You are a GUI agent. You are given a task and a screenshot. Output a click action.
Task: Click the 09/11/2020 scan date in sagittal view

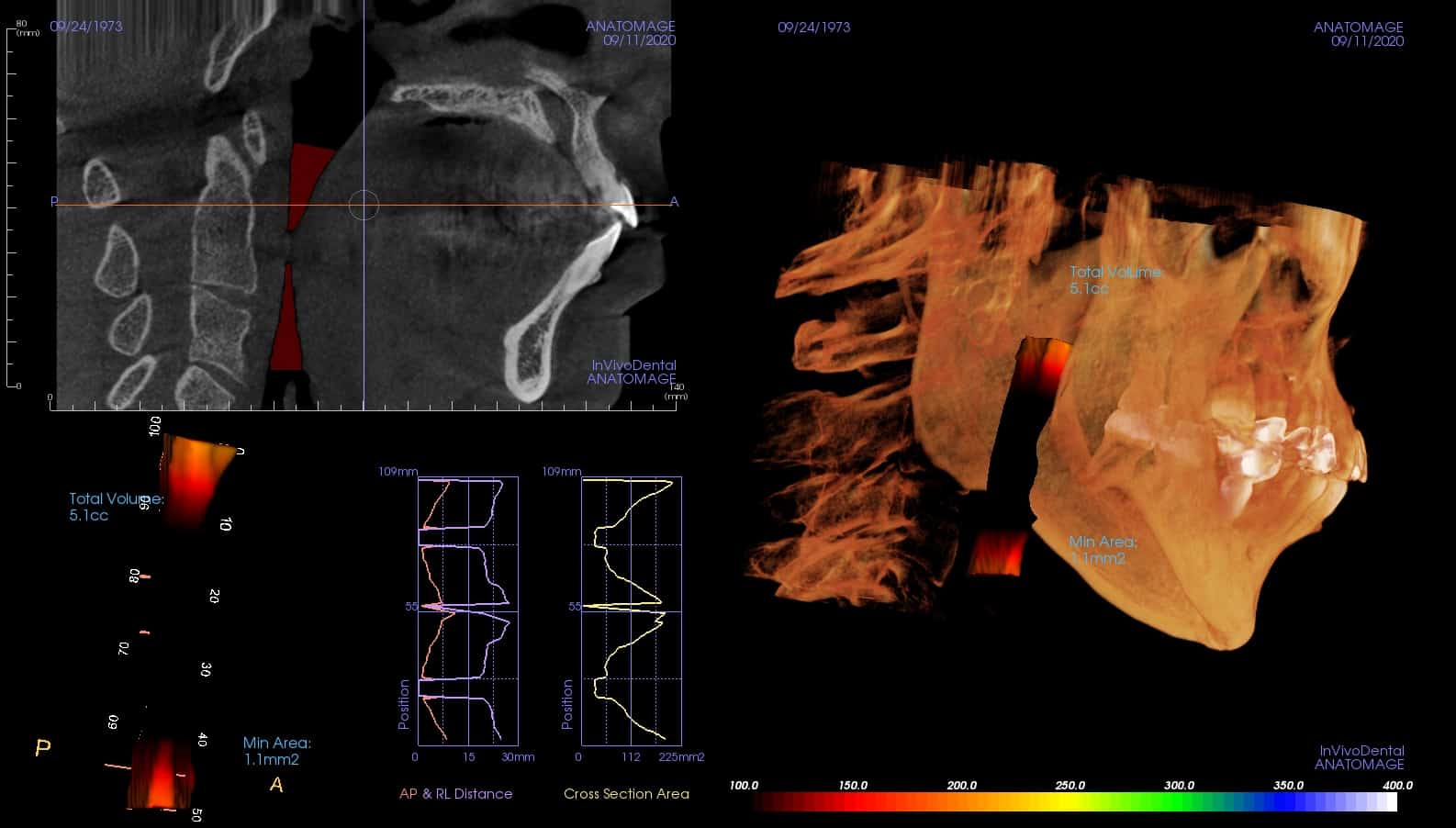pyautogui.click(x=639, y=41)
